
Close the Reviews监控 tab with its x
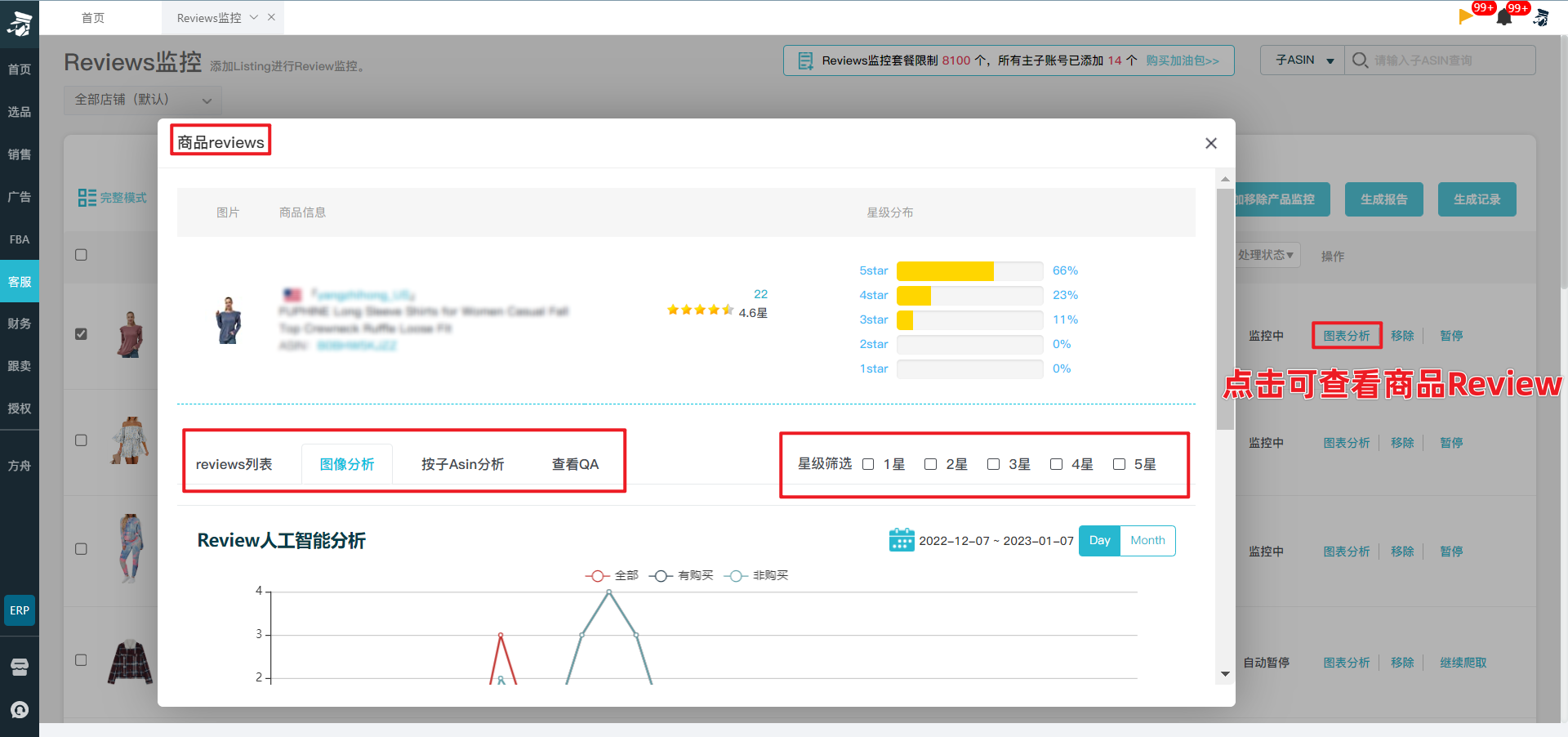271,17
